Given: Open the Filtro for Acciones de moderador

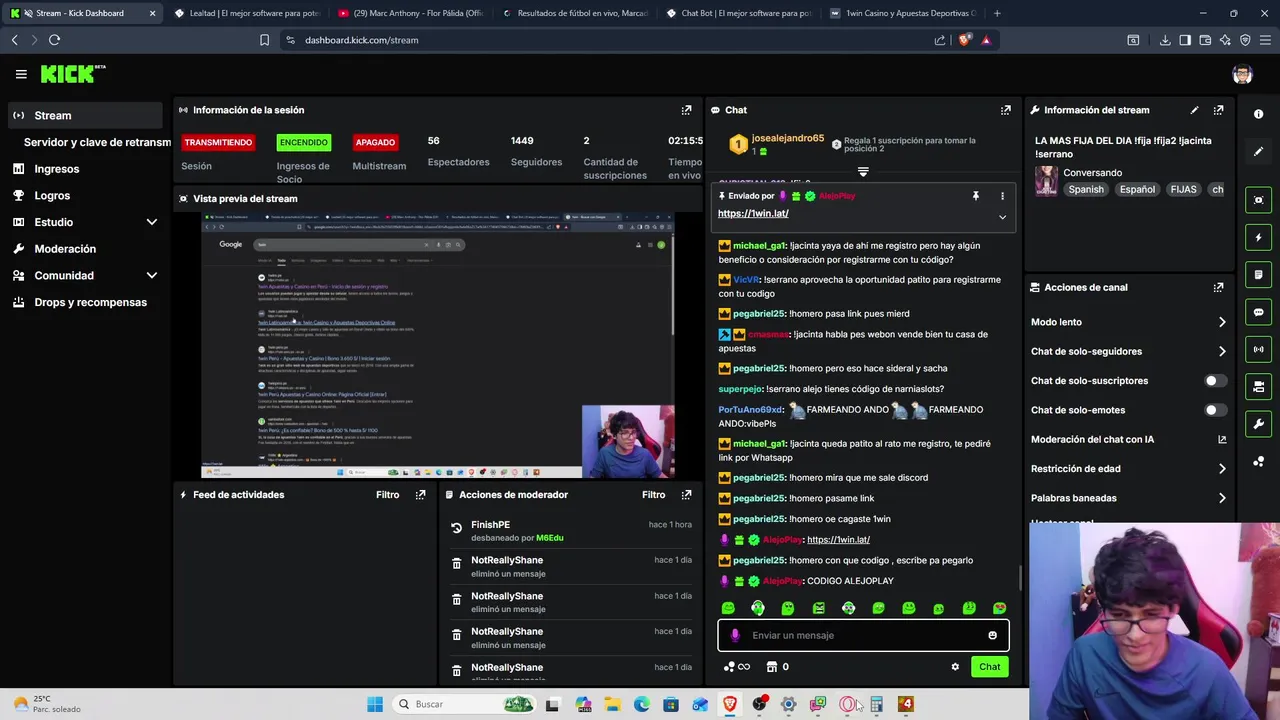Looking at the screenshot, I should 653,494.
